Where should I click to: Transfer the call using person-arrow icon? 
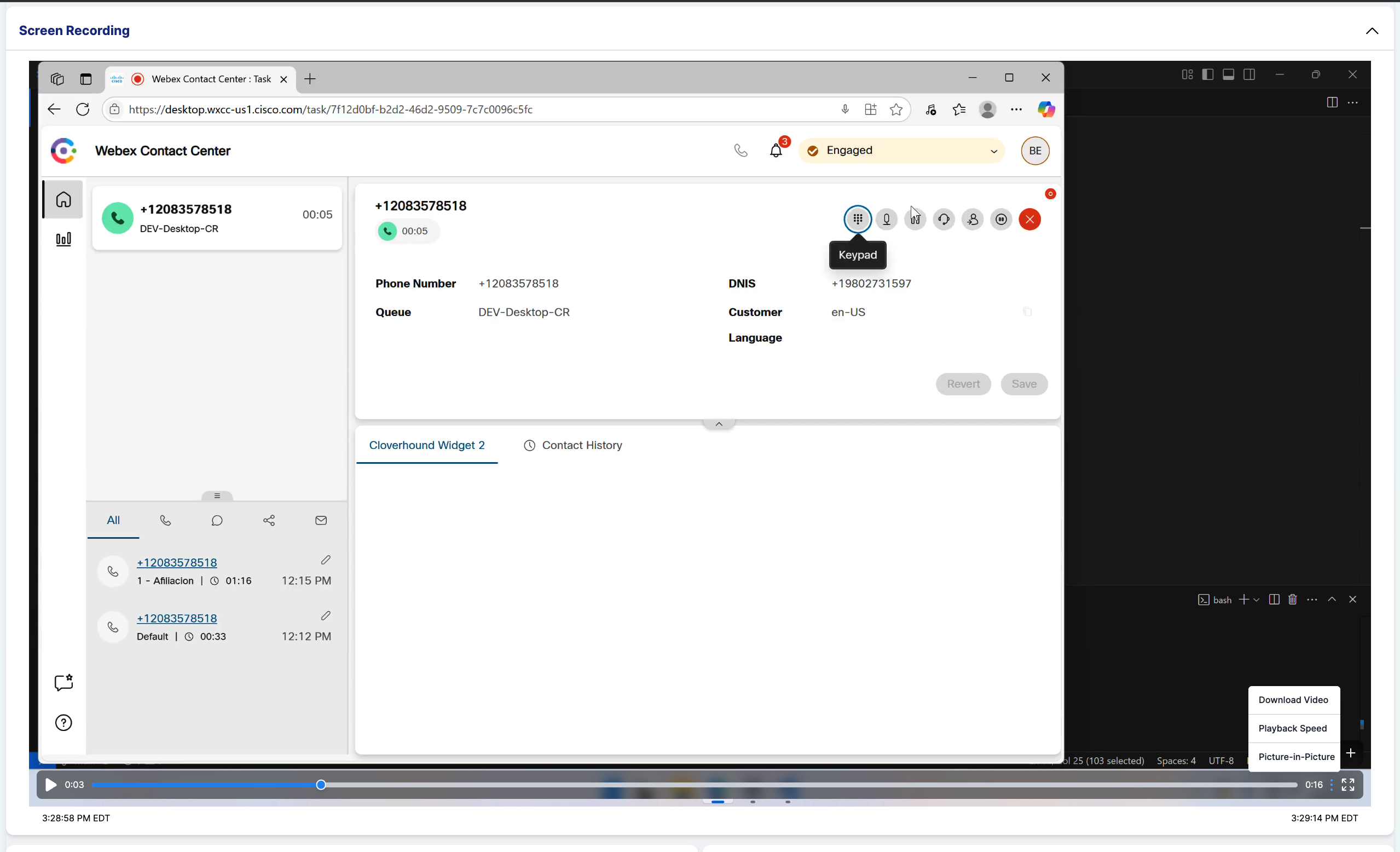point(973,220)
